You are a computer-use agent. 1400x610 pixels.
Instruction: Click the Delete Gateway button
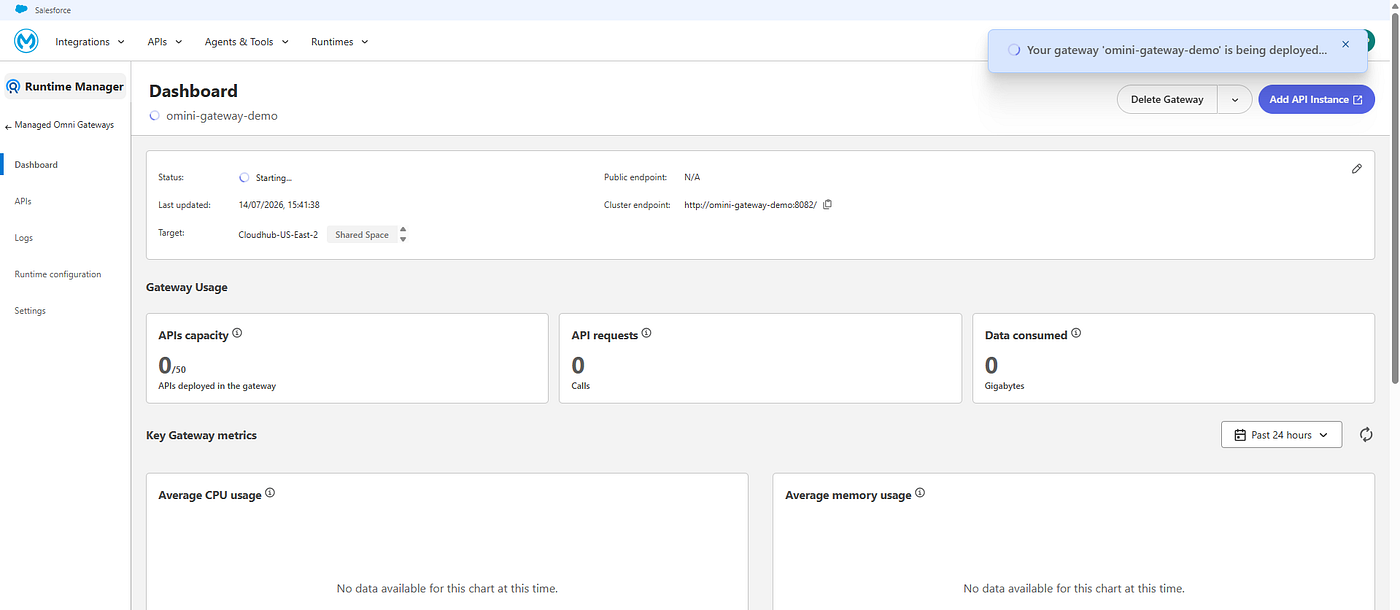pos(1167,100)
